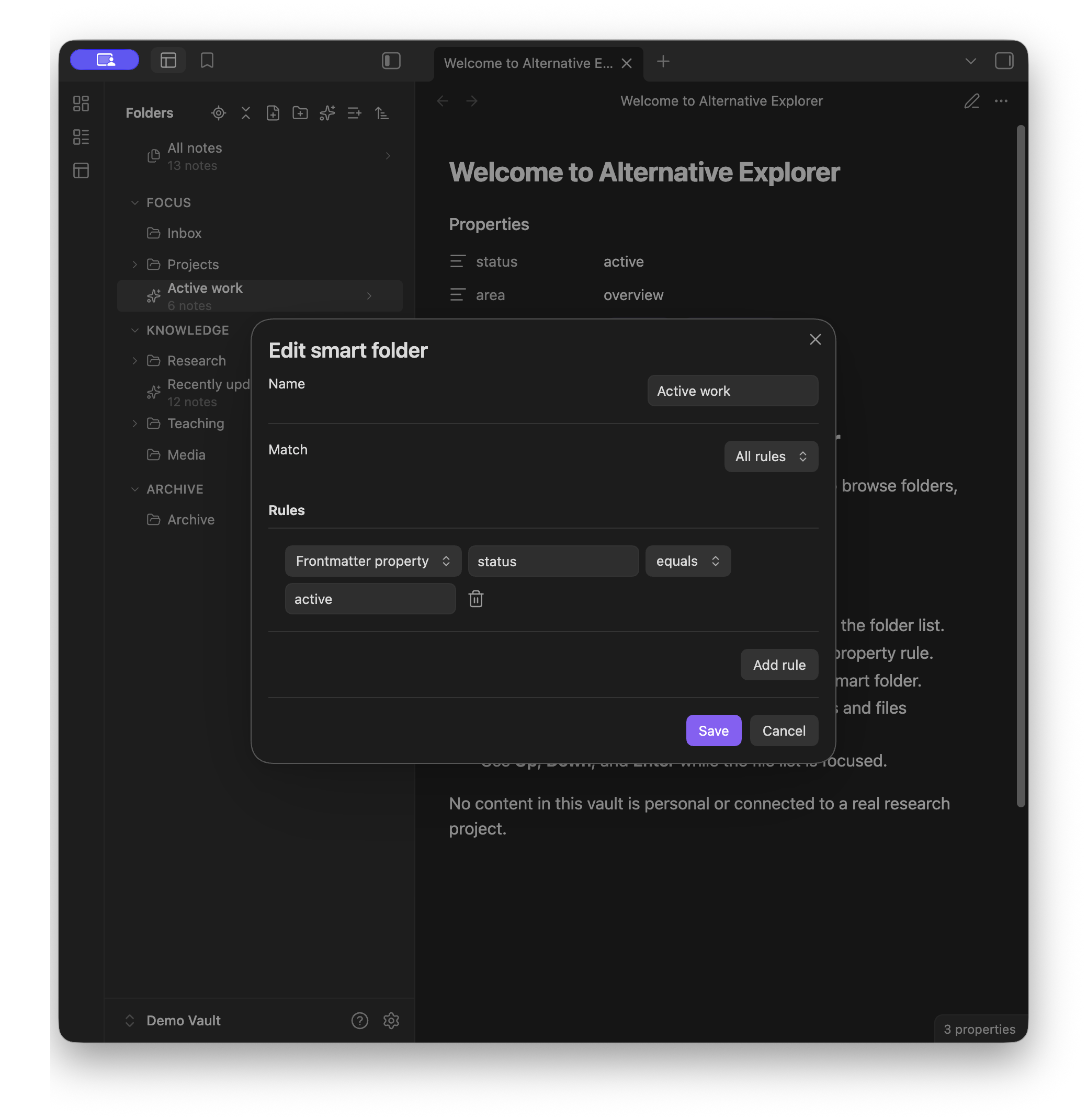Select the Inbox folder

[259, 233]
